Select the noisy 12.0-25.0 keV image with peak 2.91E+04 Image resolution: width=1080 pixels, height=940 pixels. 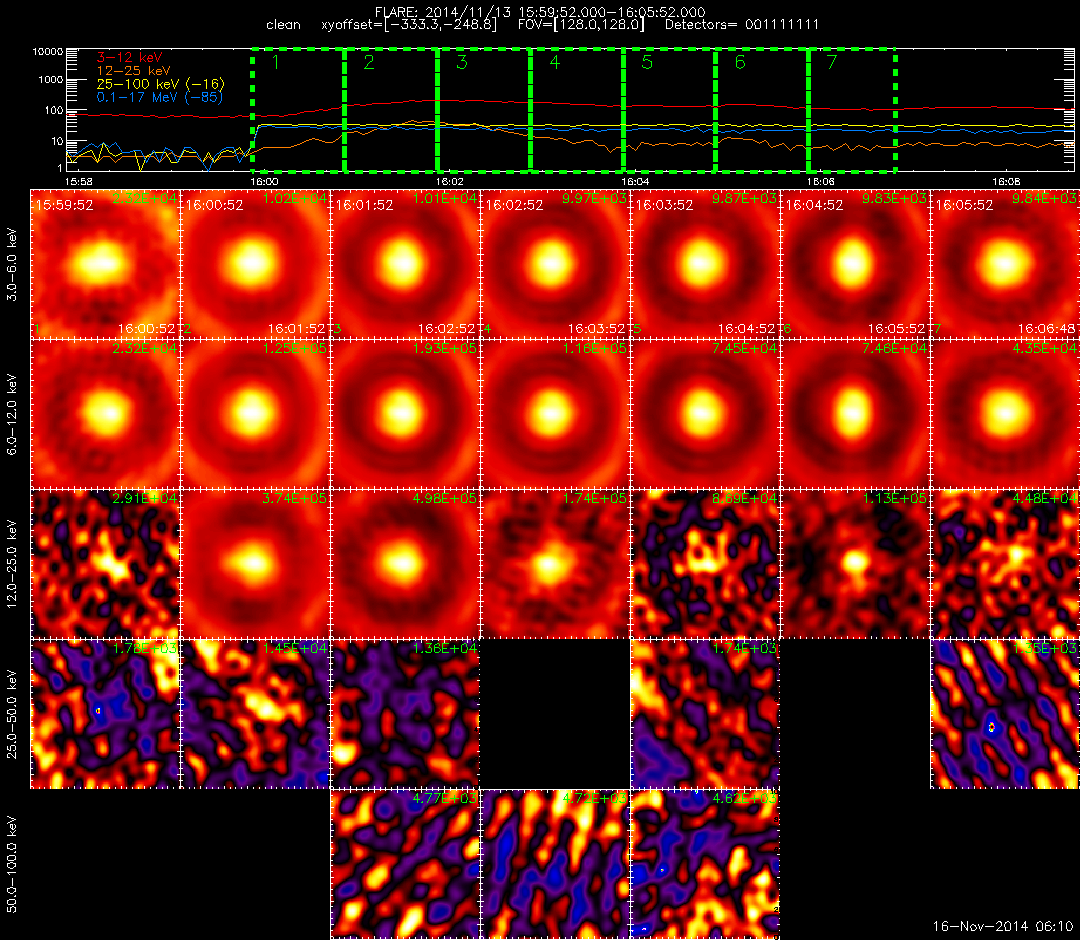pyautogui.click(x=105, y=565)
